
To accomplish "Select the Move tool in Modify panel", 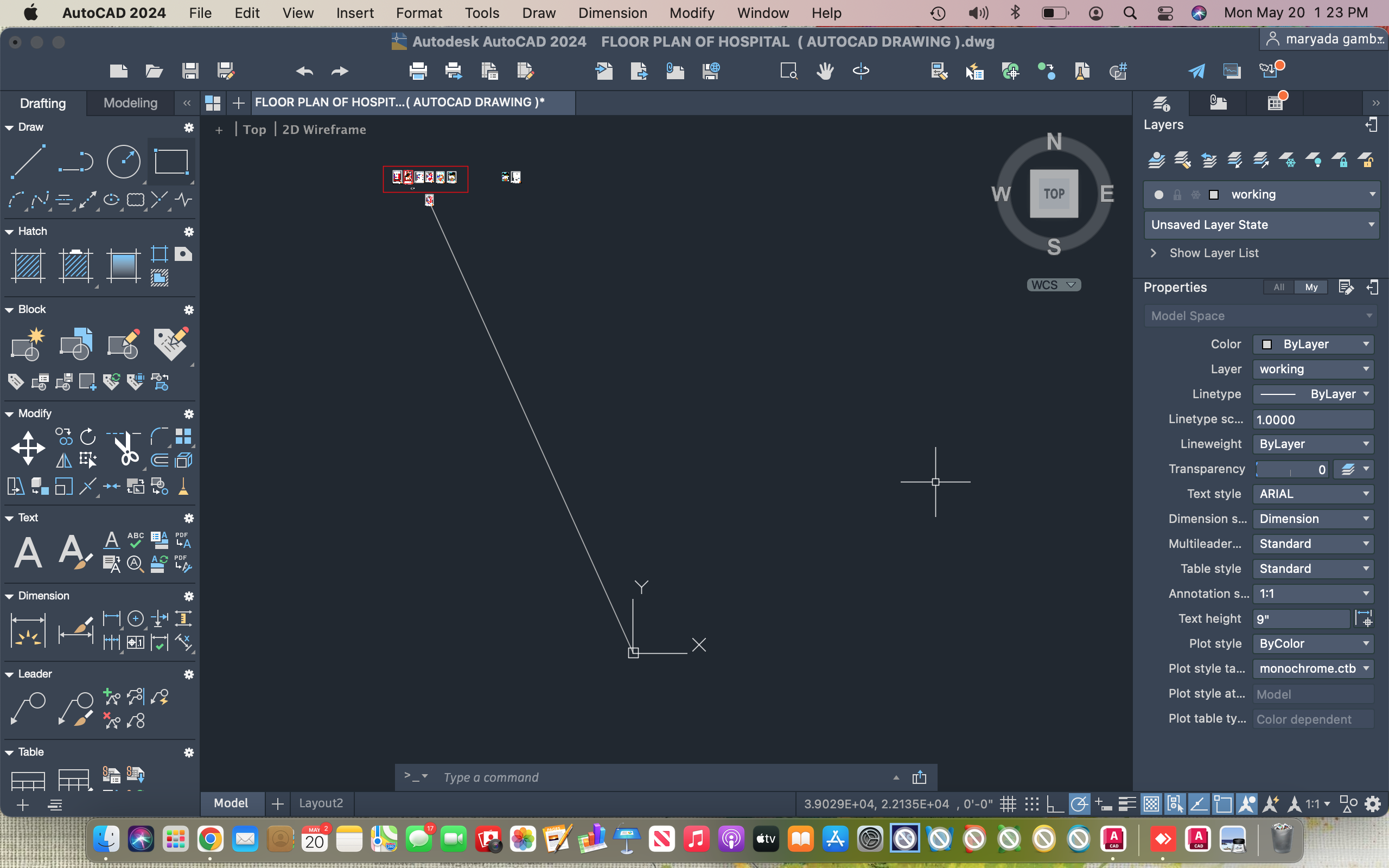I will [x=28, y=448].
